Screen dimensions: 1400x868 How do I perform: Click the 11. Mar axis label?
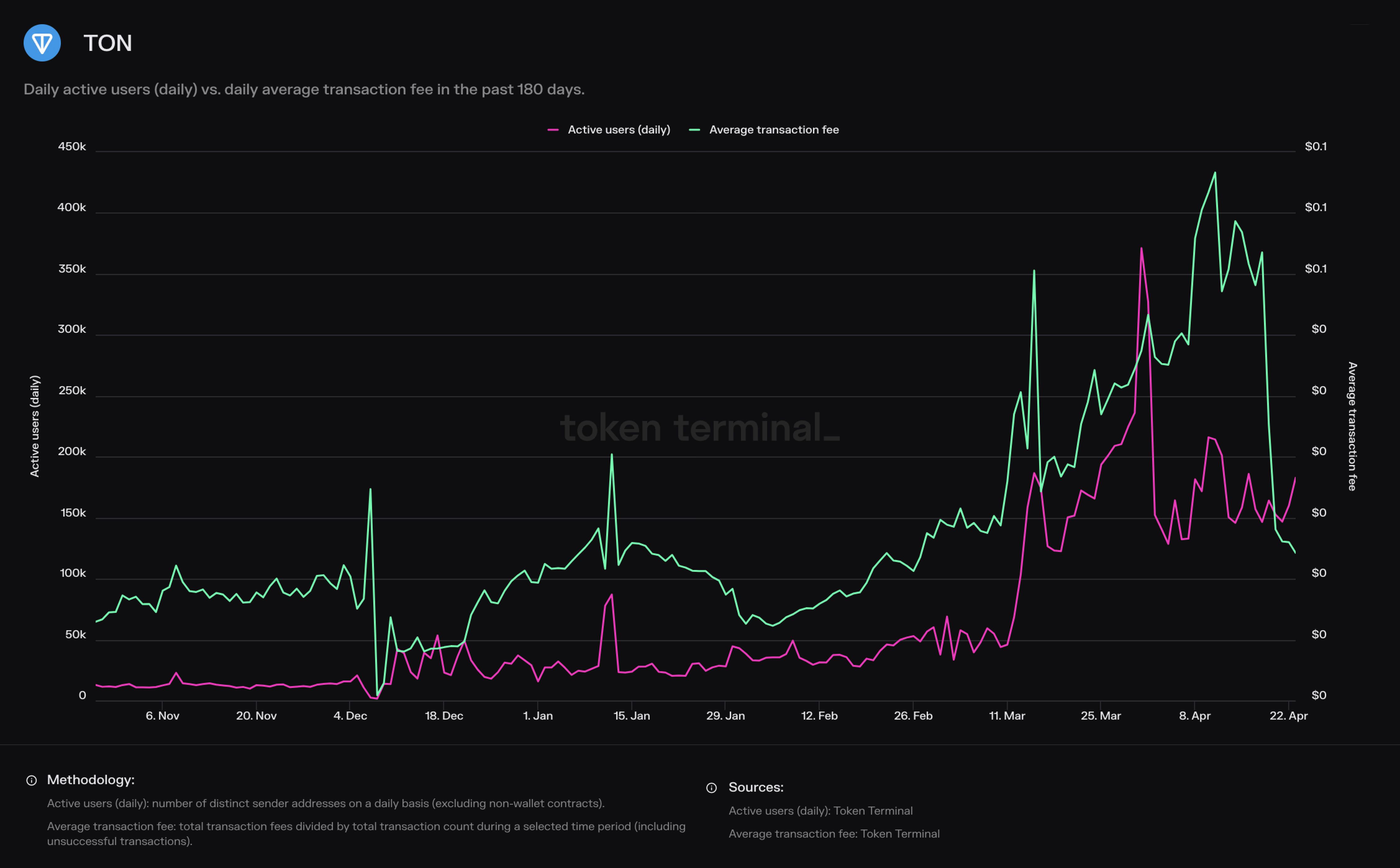[1007, 716]
